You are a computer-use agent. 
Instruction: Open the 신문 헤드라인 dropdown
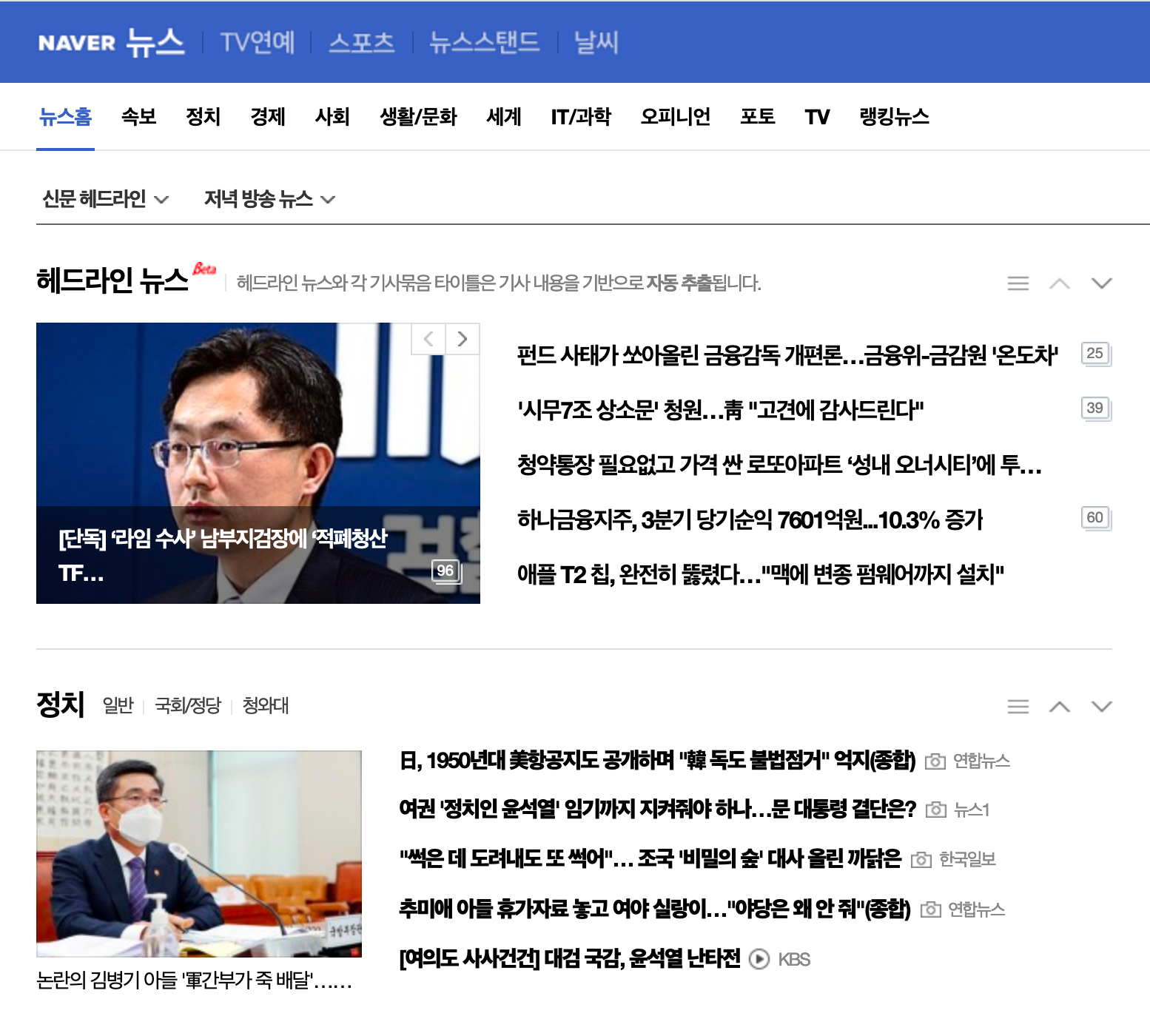[105, 198]
